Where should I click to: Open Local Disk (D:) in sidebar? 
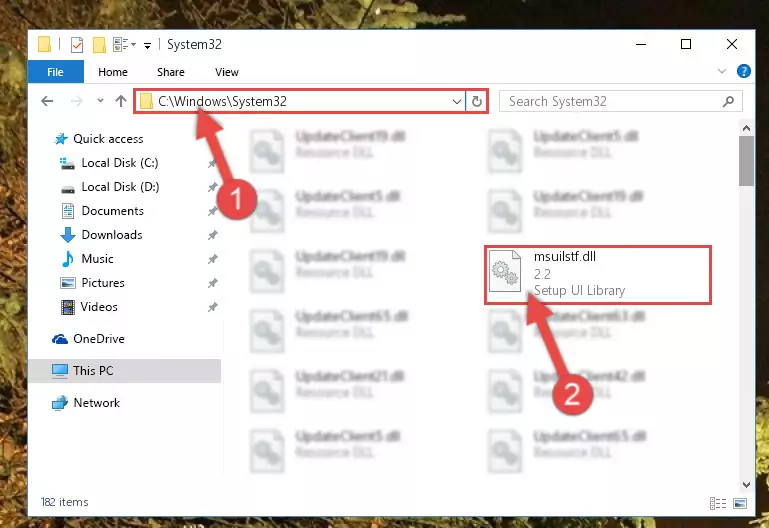120,187
